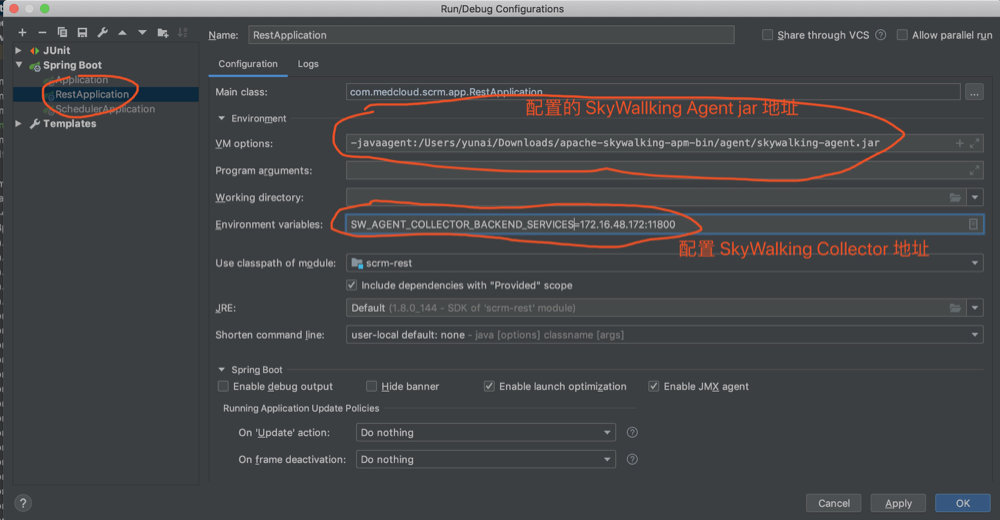Click the Add New Configuration plus icon
Viewport: 1000px width, 520px height.
click(x=22, y=33)
